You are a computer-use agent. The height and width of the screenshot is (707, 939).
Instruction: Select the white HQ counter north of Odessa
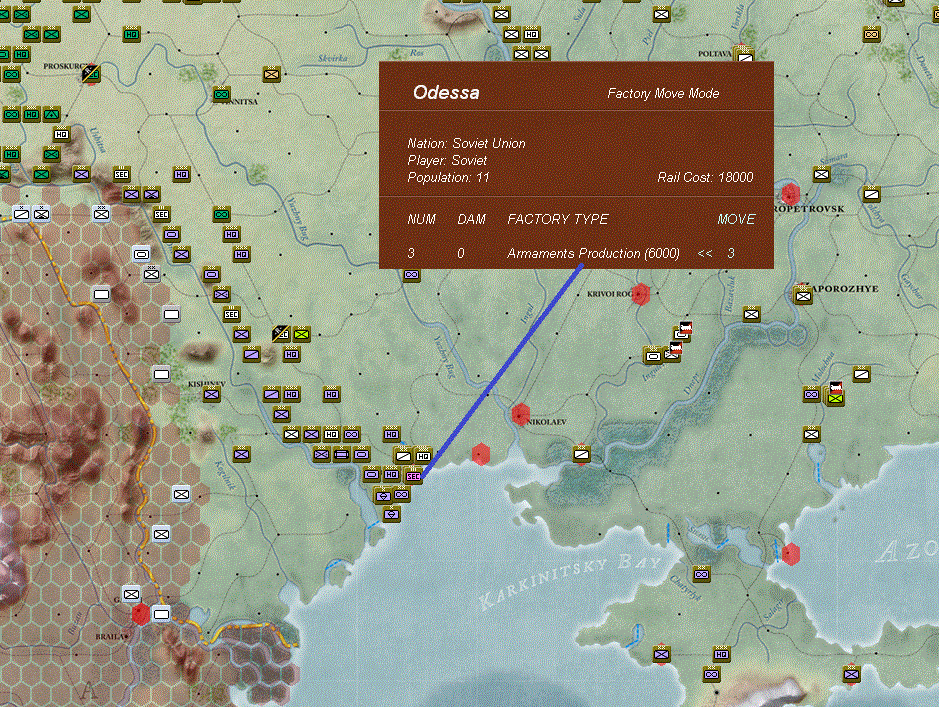pos(423,455)
